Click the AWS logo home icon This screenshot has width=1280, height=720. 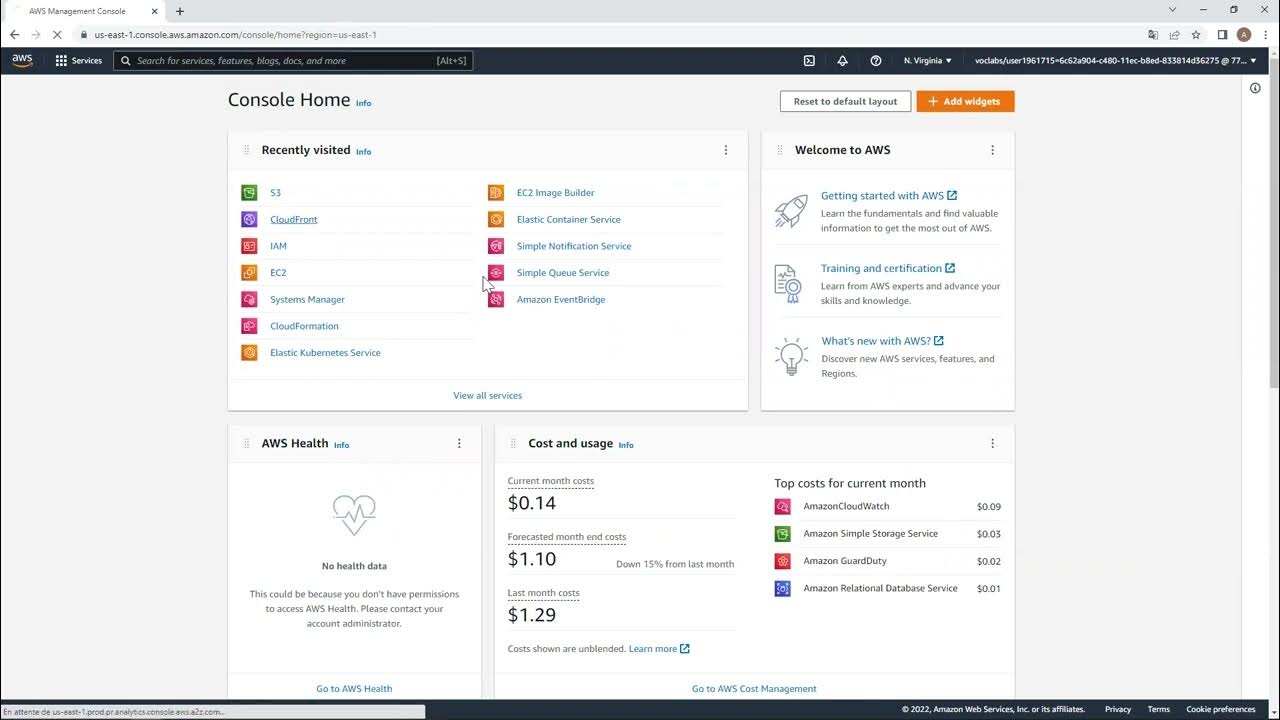point(22,60)
